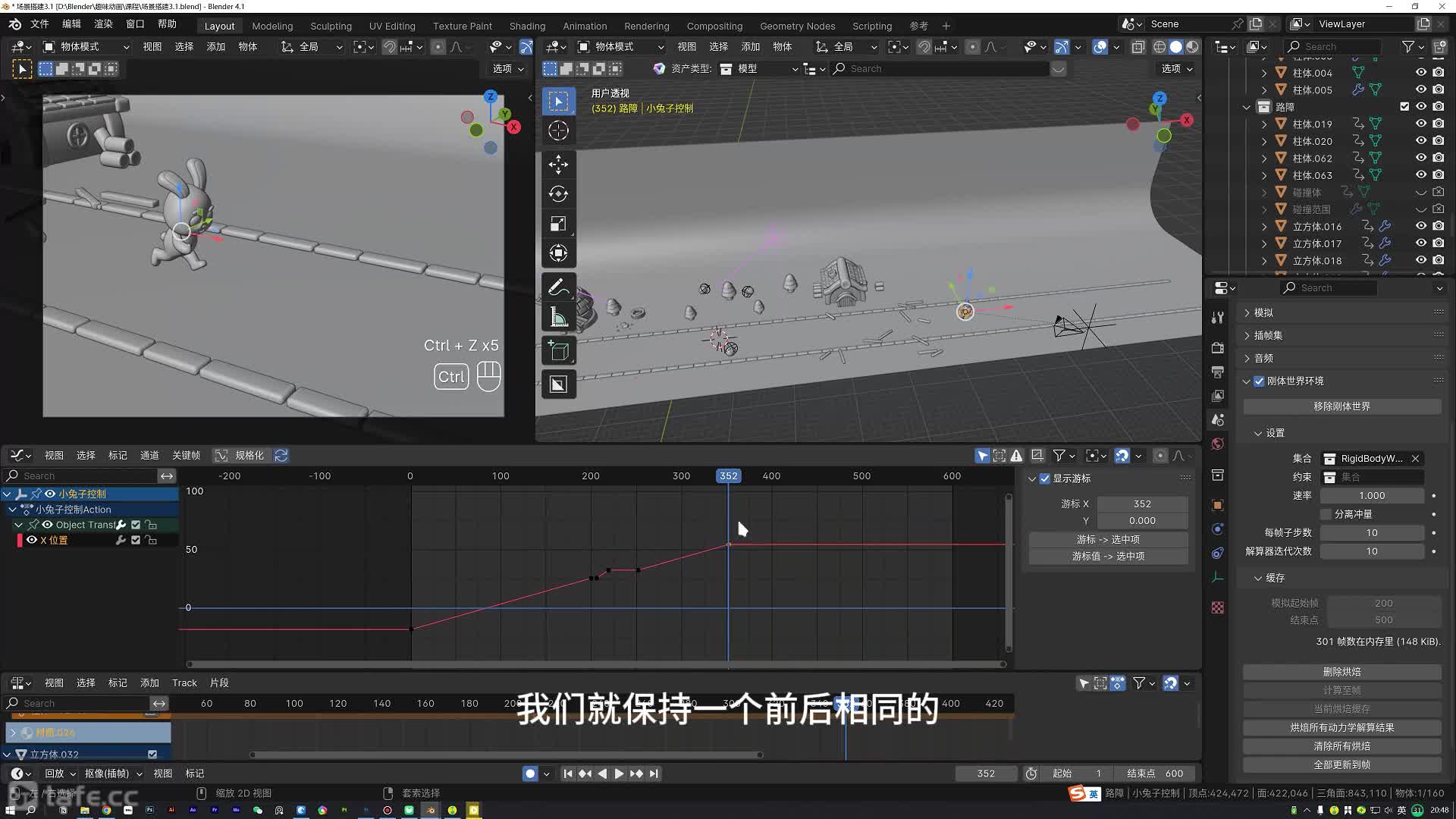Open the World properties tab

click(x=1218, y=444)
